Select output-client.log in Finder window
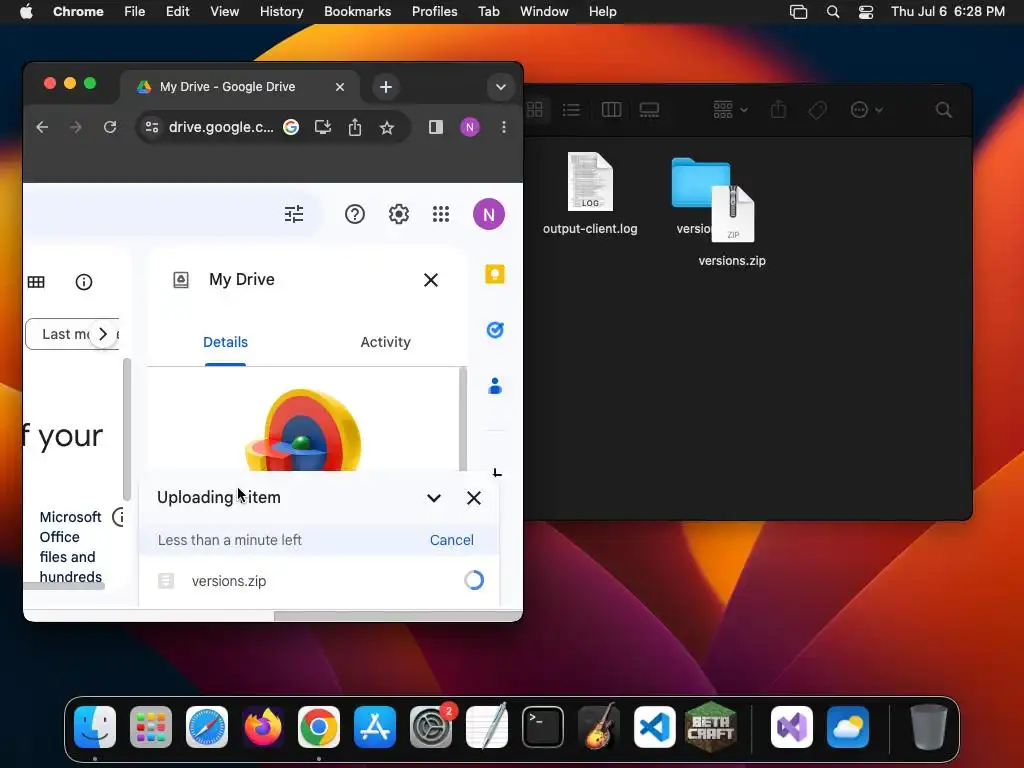 tap(590, 193)
